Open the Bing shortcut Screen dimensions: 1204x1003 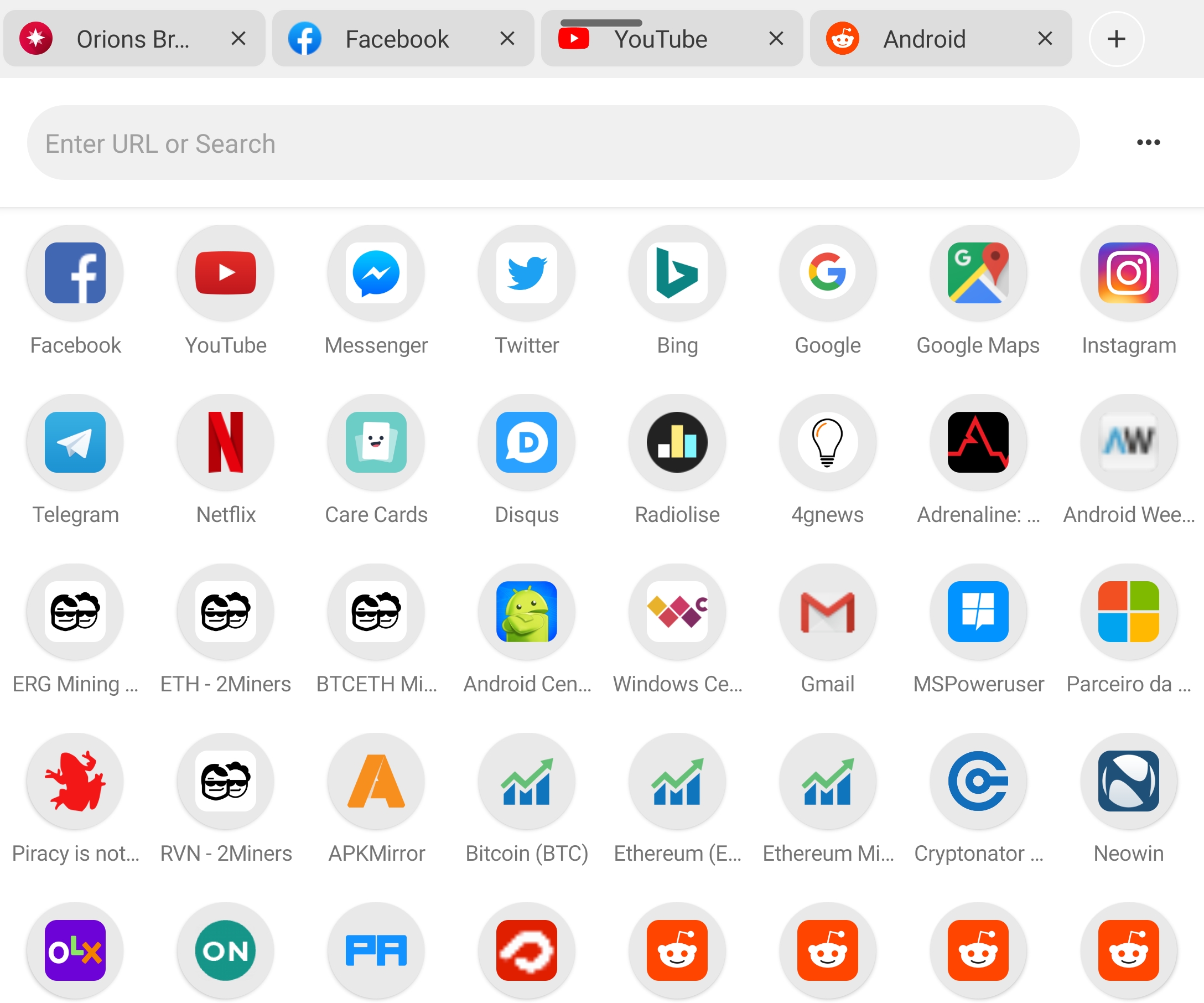[677, 273]
